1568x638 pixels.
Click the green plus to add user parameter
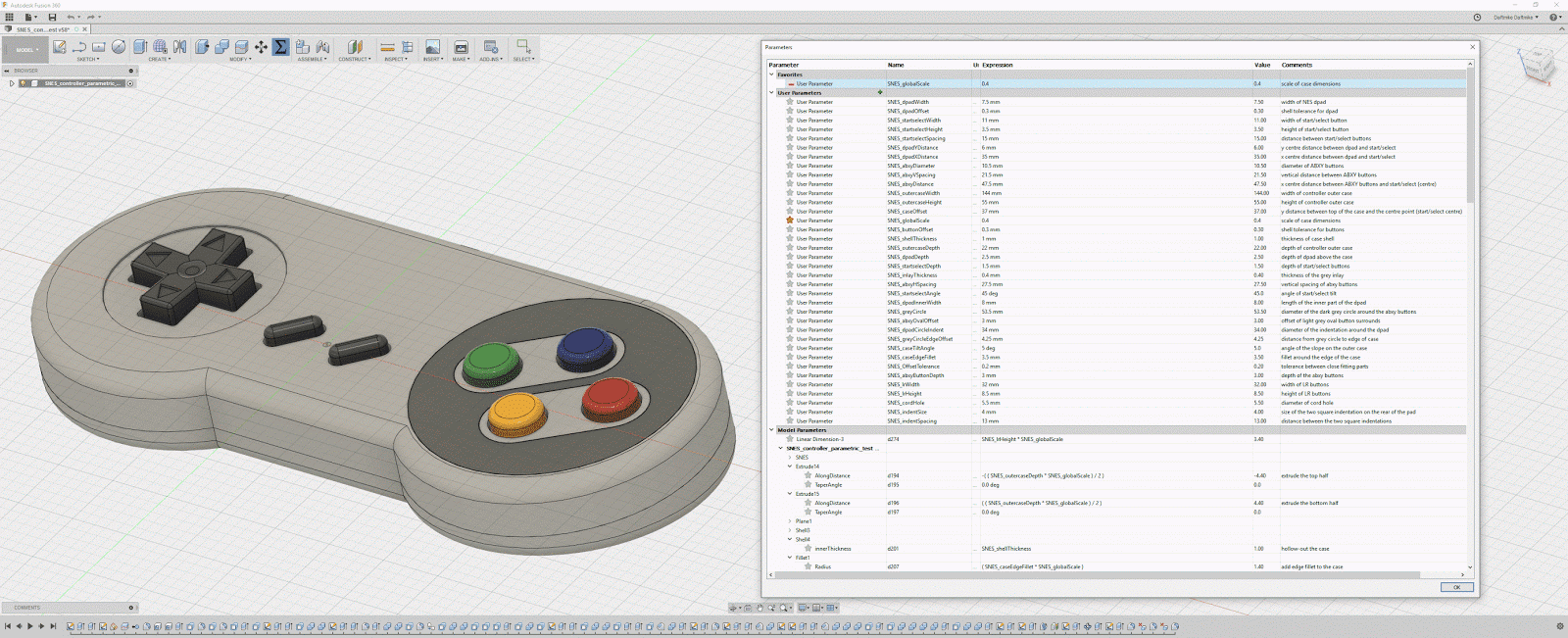880,93
